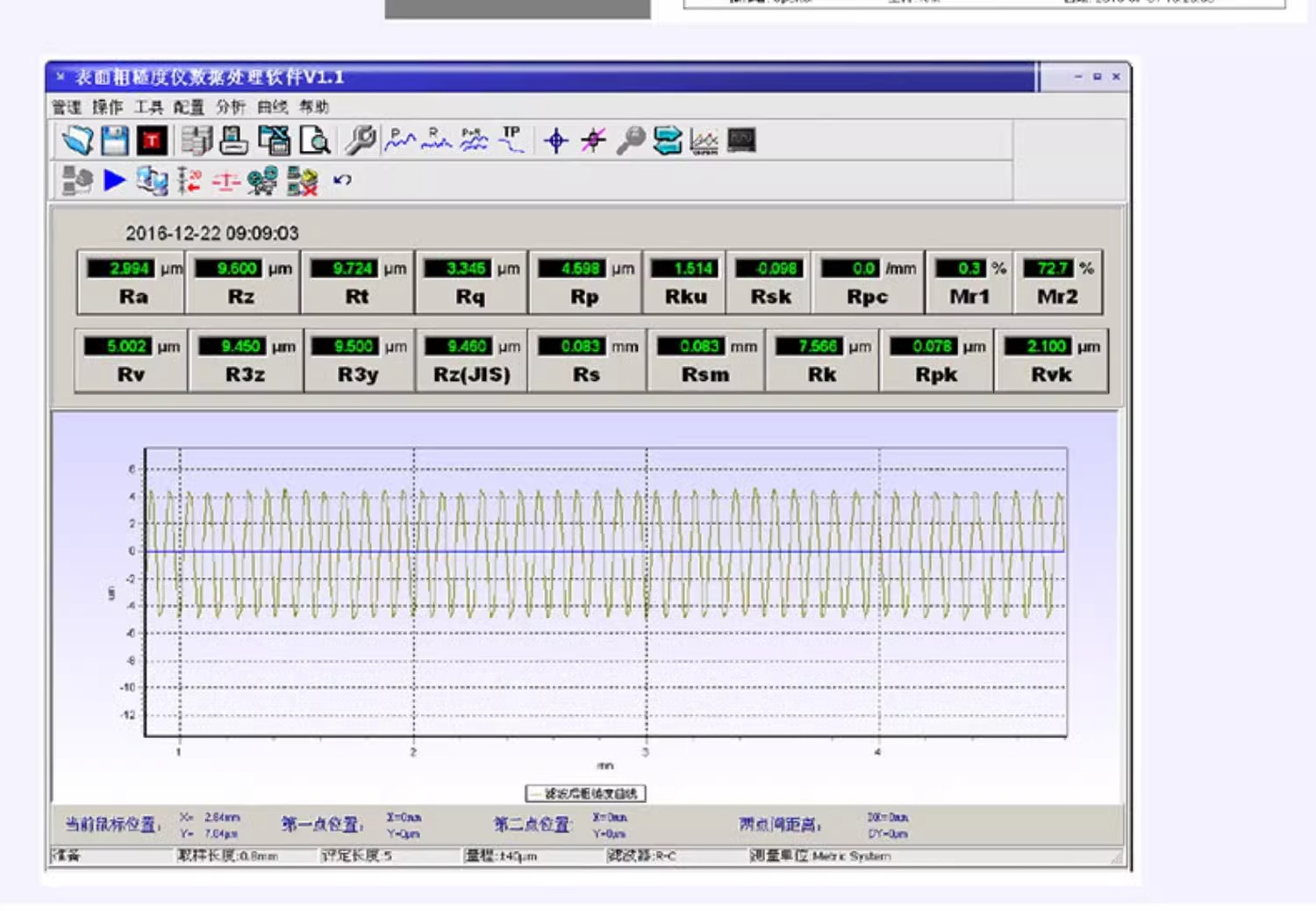This screenshot has height=911, width=1316.
Task: Click the open folder icon in toolbar
Action: (x=77, y=140)
